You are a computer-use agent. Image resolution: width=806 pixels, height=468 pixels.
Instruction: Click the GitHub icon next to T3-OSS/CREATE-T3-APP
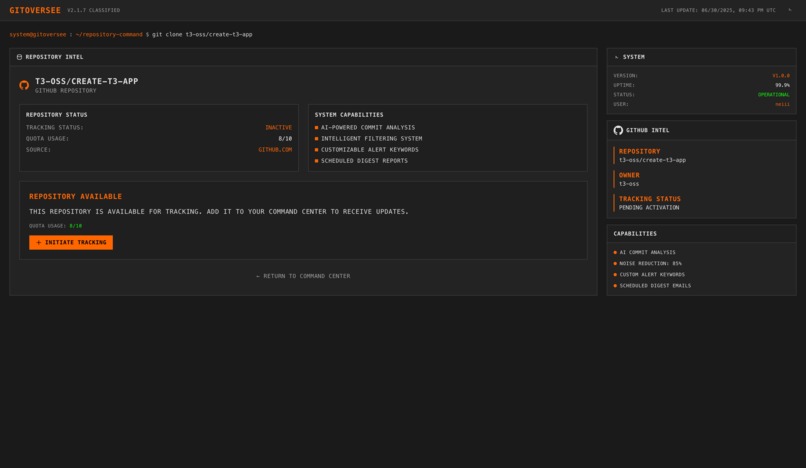(x=24, y=85)
